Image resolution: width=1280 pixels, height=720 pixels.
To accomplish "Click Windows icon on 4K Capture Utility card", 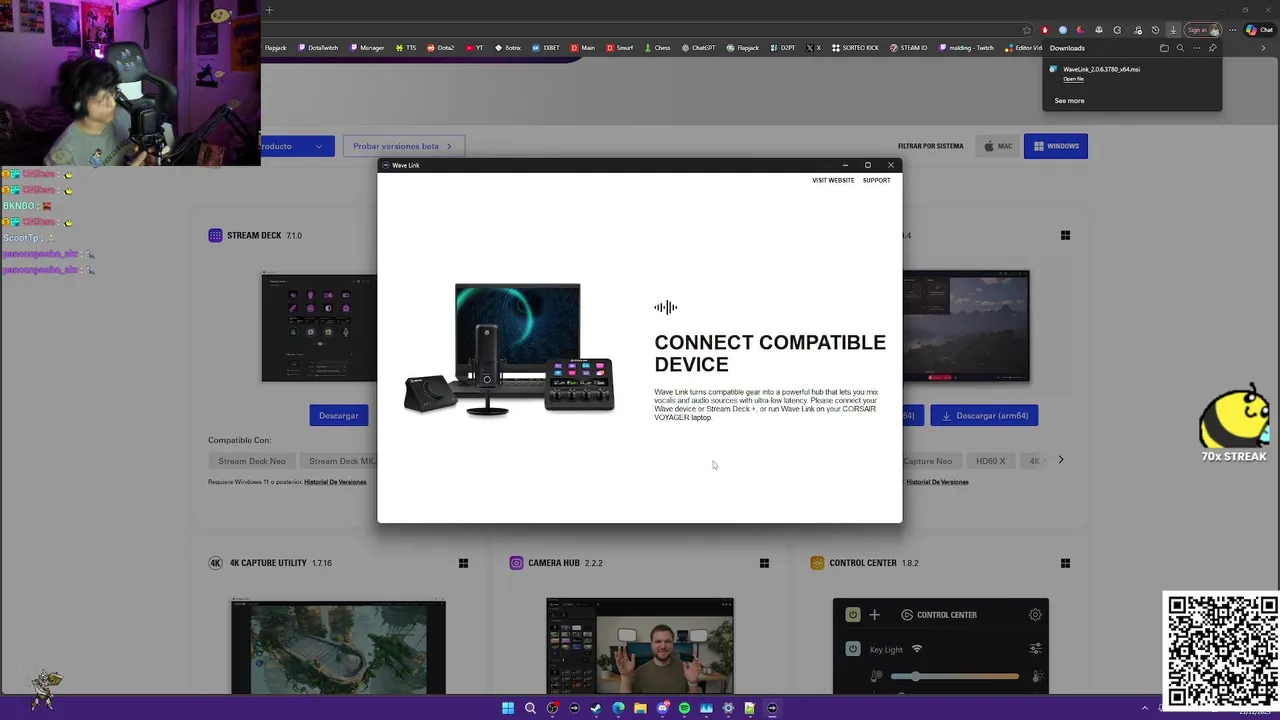I will (x=463, y=563).
